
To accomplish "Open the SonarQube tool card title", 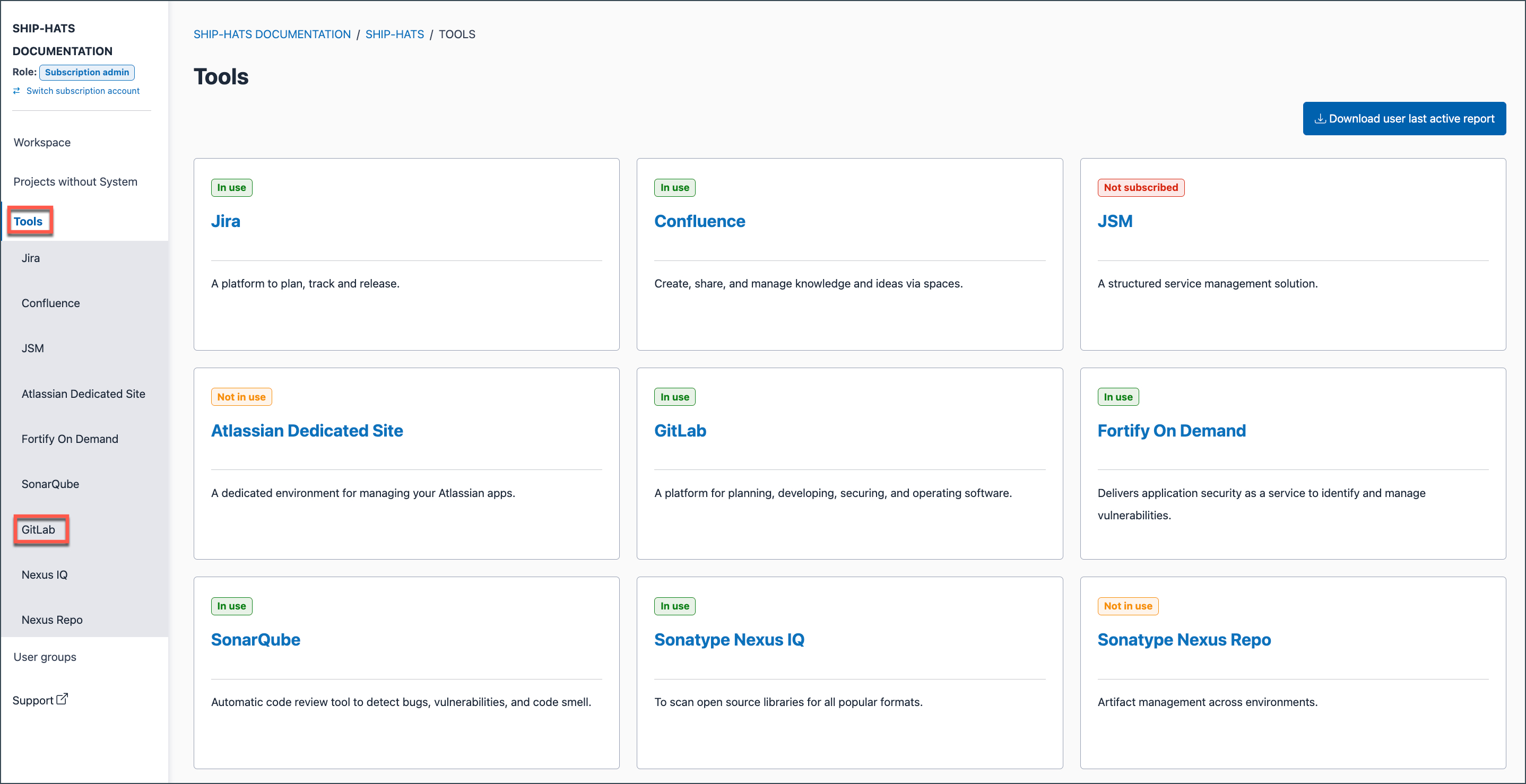I will (255, 640).
